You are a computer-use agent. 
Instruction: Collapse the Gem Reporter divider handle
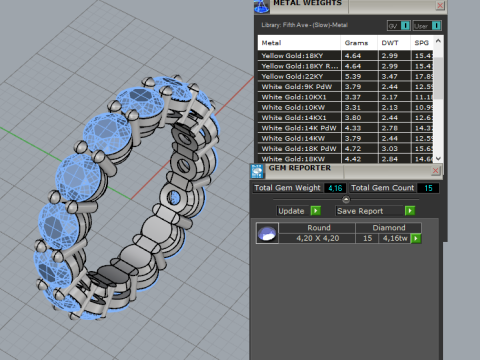[x=346, y=199]
